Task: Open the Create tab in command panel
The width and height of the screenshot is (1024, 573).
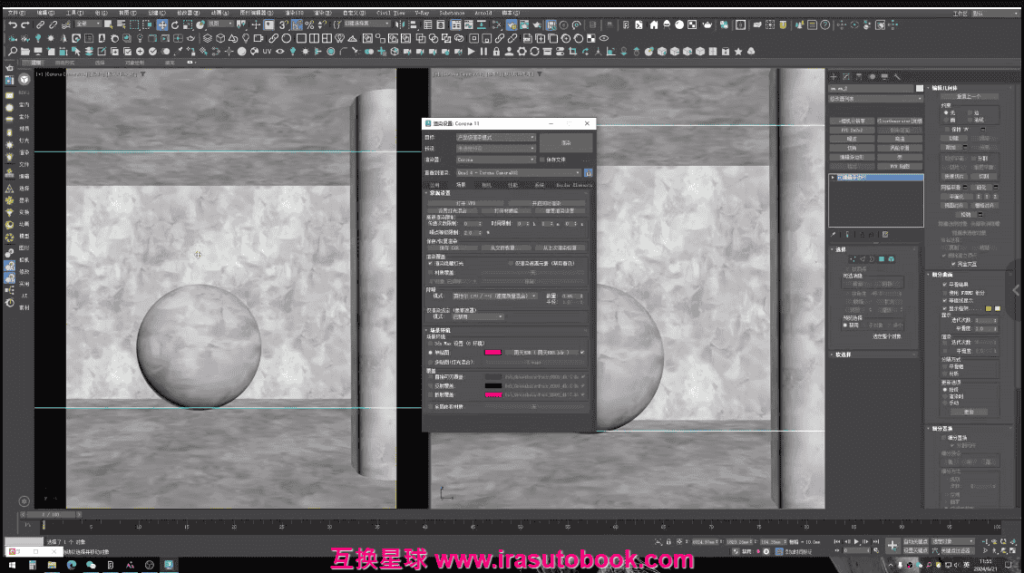Action: 833,76
